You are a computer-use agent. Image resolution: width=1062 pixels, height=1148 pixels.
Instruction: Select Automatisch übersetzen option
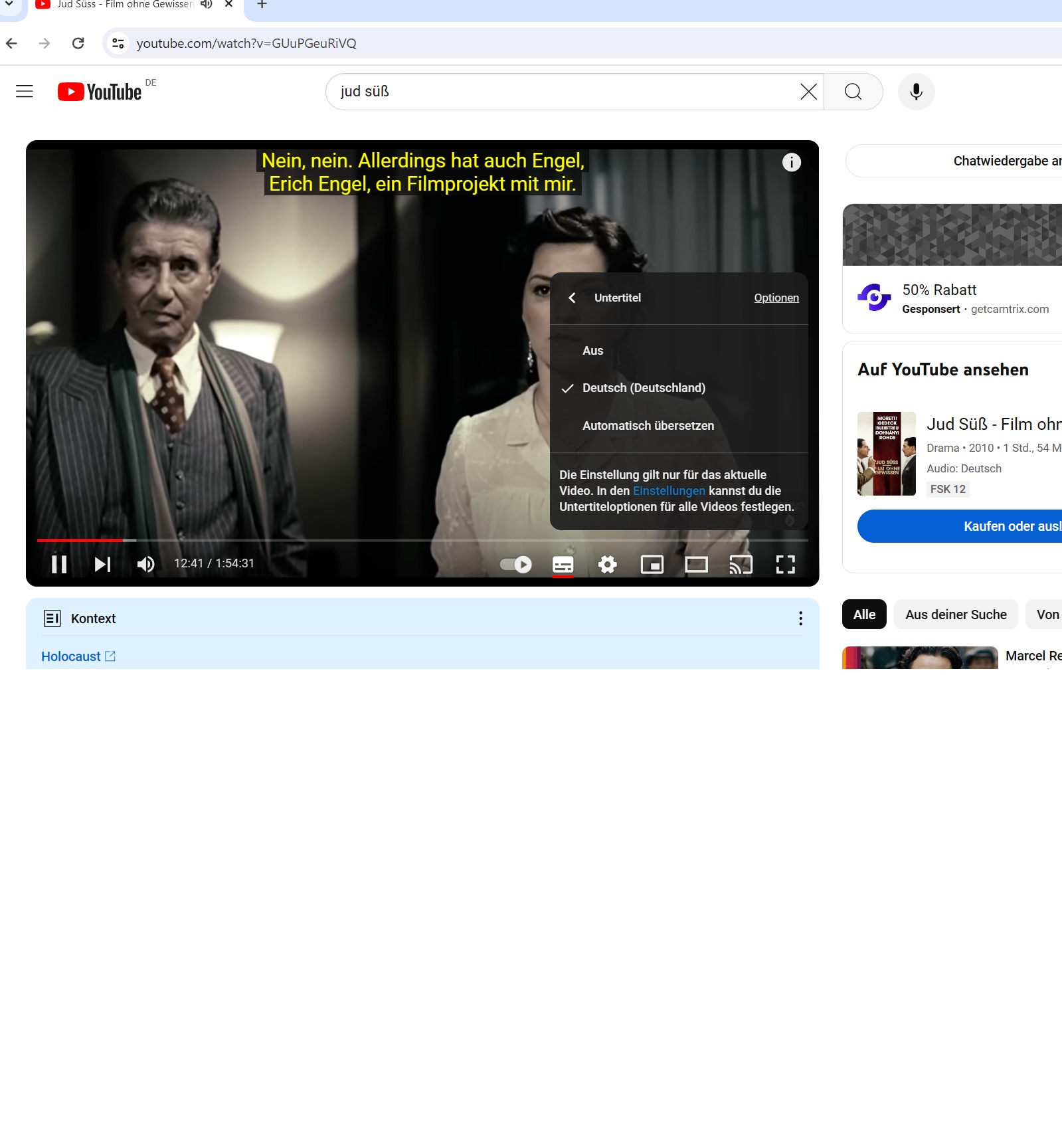(x=679, y=426)
